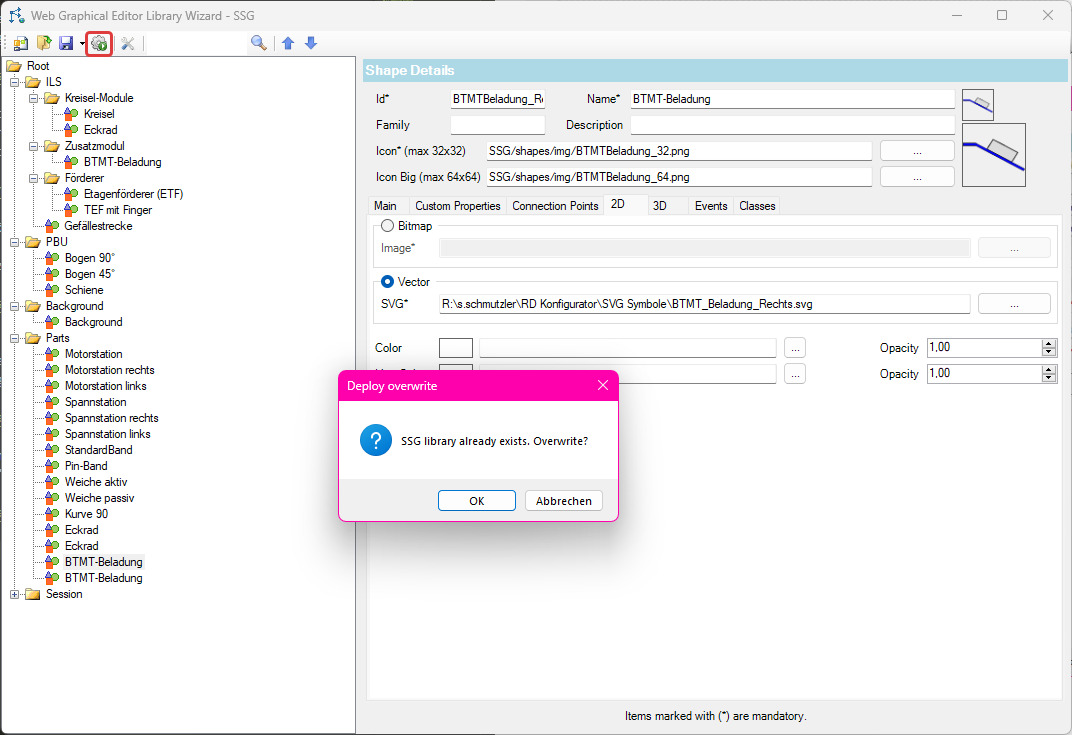Screen dimensions: 1072x735
Task: Select the Bitmap radio button
Action: point(388,226)
